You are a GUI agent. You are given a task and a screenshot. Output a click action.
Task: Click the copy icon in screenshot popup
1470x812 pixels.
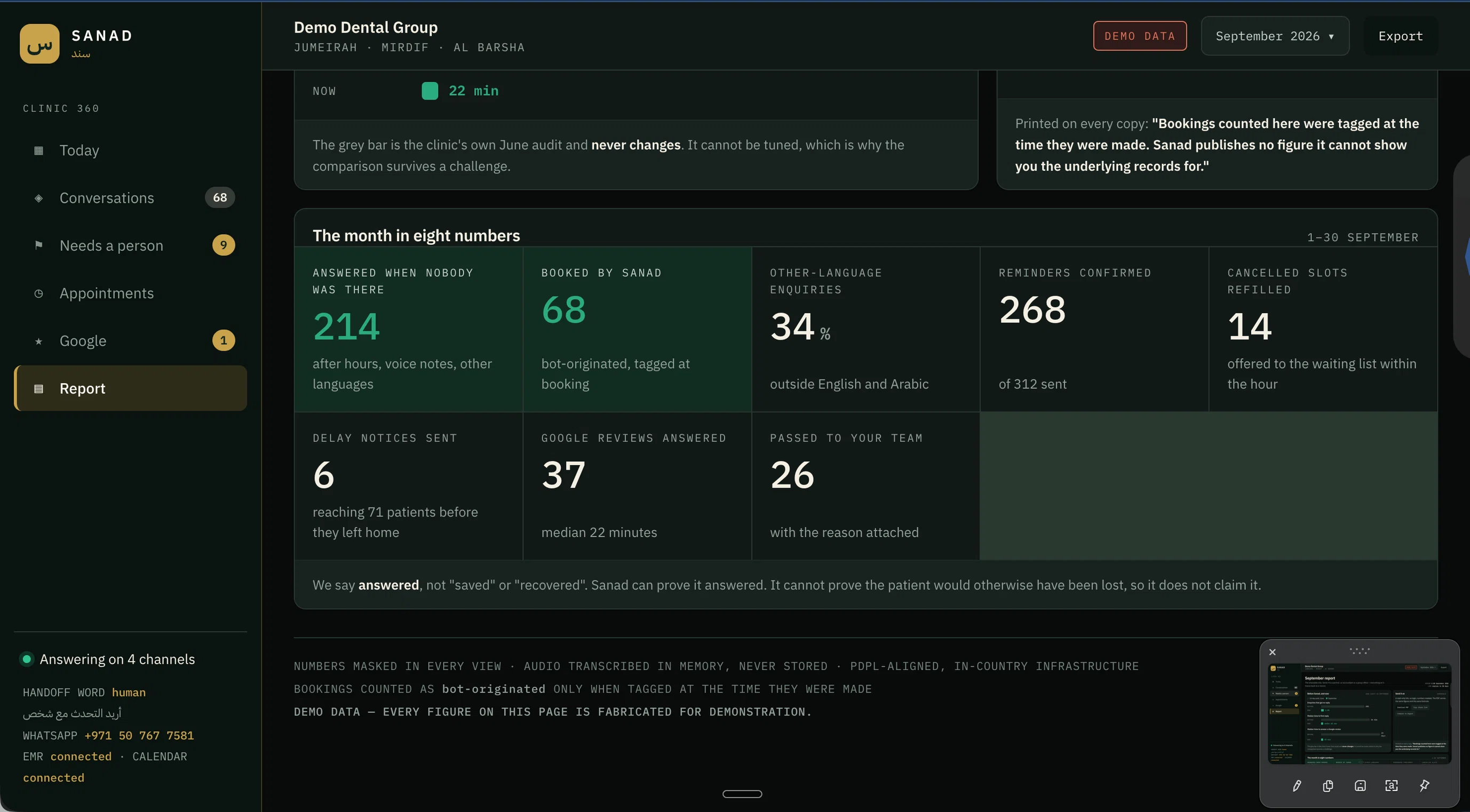1328,786
